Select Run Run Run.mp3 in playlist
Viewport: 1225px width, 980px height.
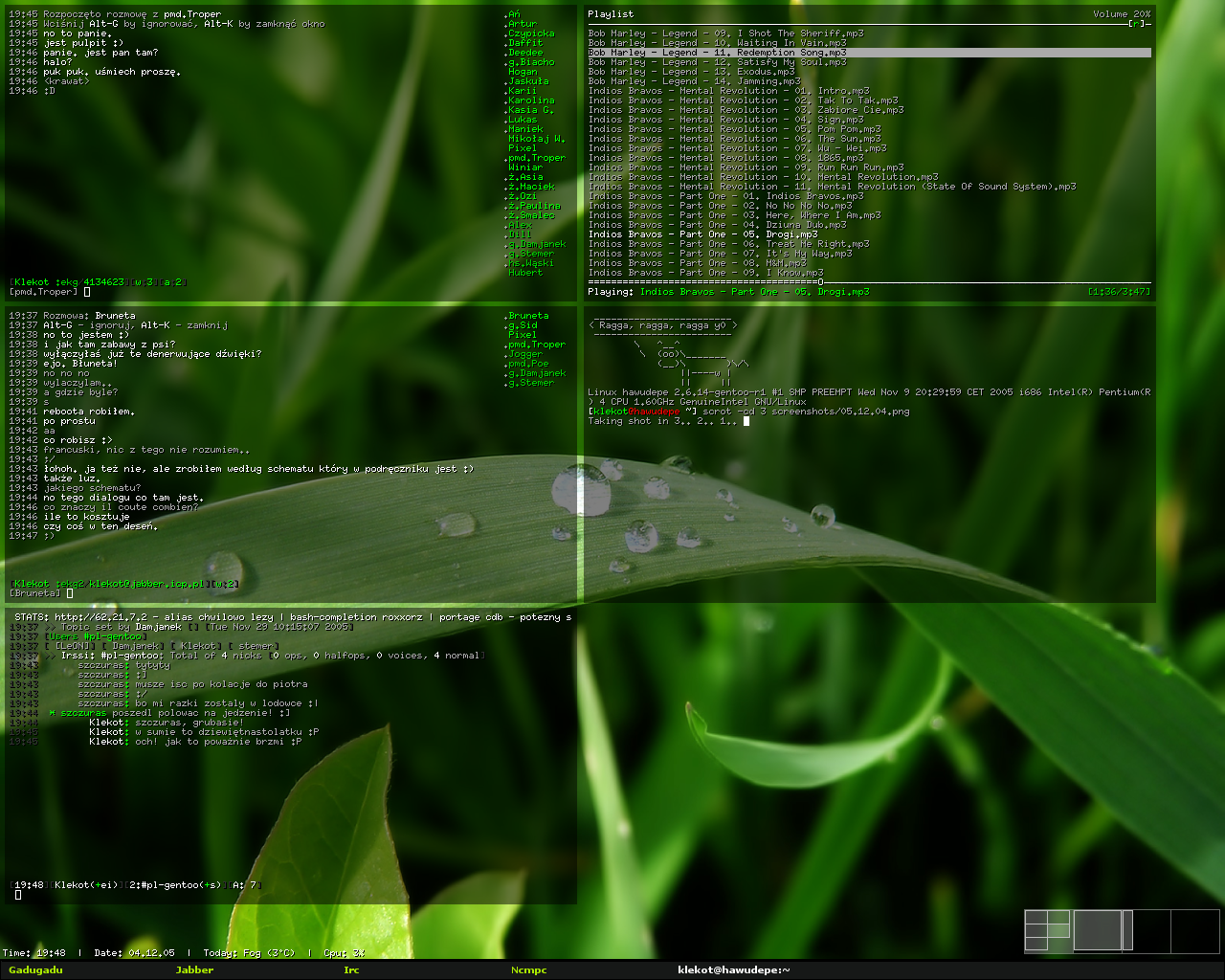746,167
